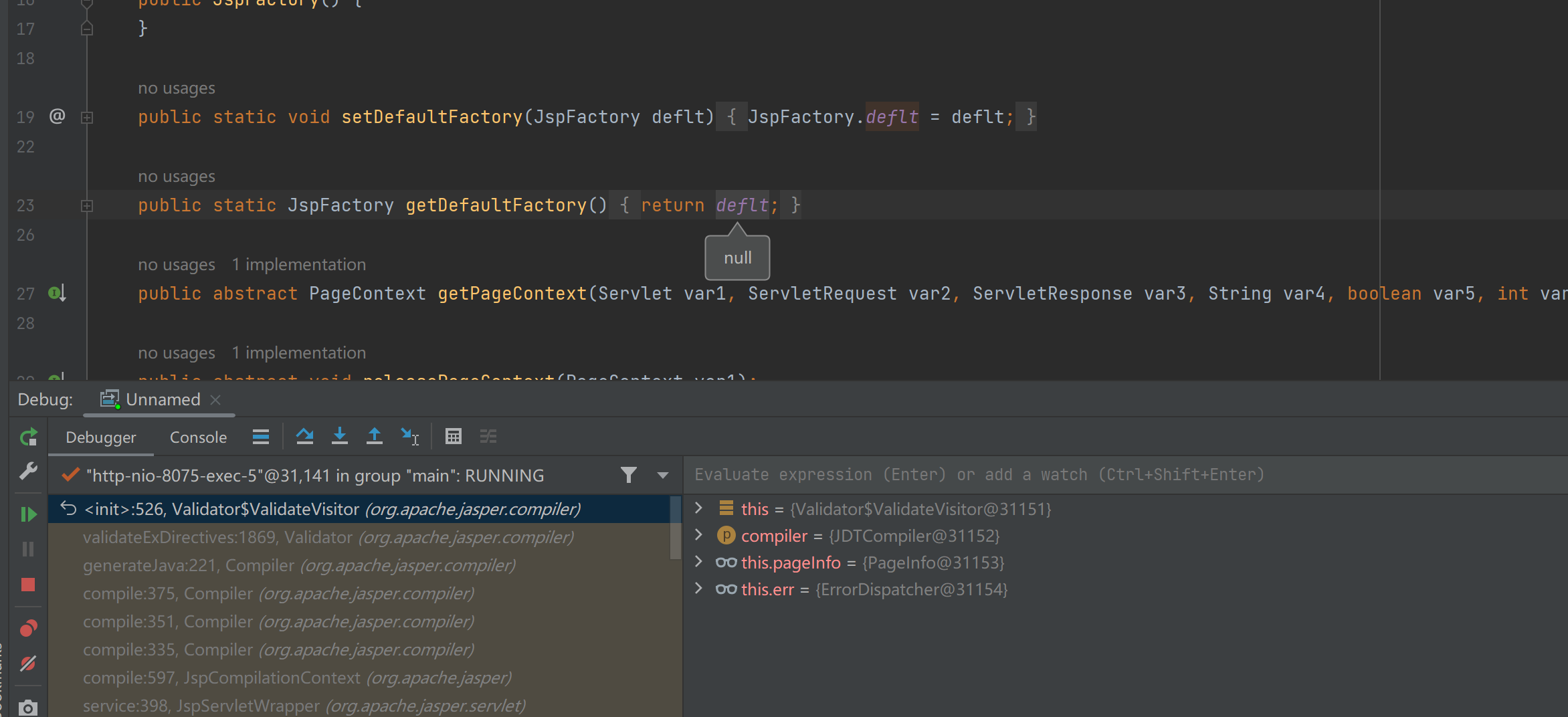This screenshot has height=717, width=1568.
Task: Click the compiler JDTCompiler value
Action: (914, 536)
